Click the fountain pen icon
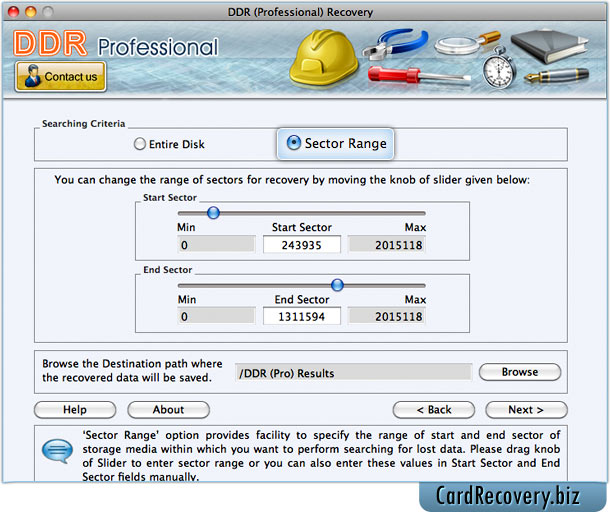This screenshot has height=512, width=610. point(556,75)
